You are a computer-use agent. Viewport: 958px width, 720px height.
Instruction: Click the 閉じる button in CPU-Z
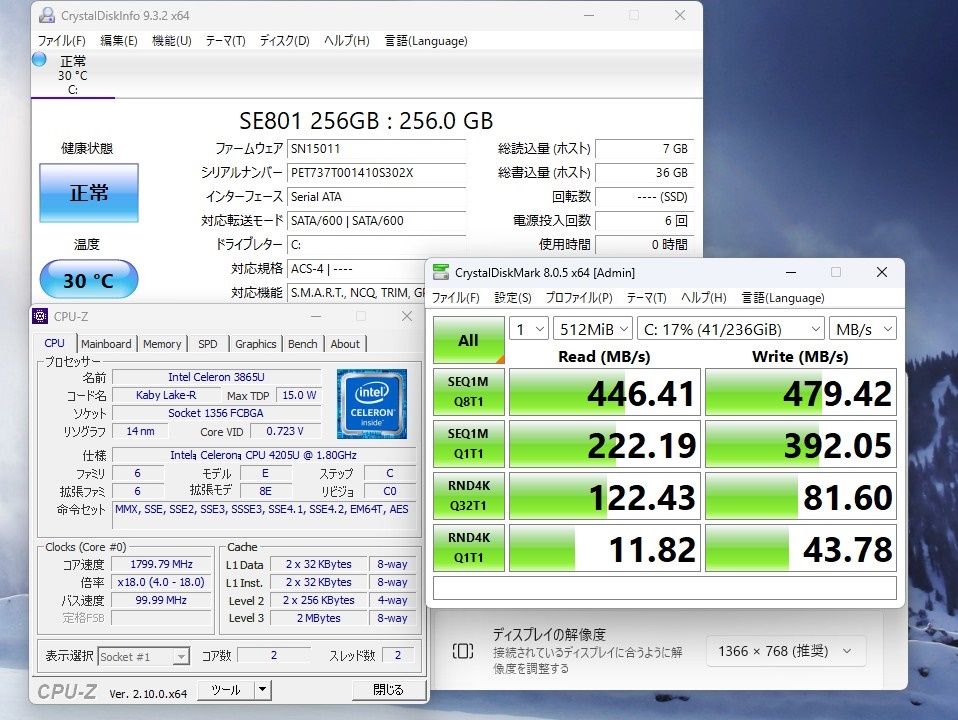[x=389, y=690]
